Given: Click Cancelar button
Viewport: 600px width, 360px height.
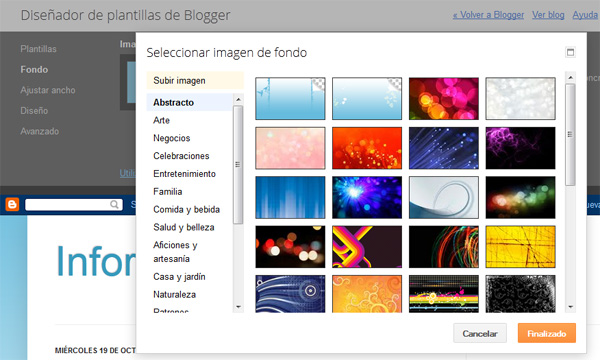Looking at the screenshot, I should (480, 333).
